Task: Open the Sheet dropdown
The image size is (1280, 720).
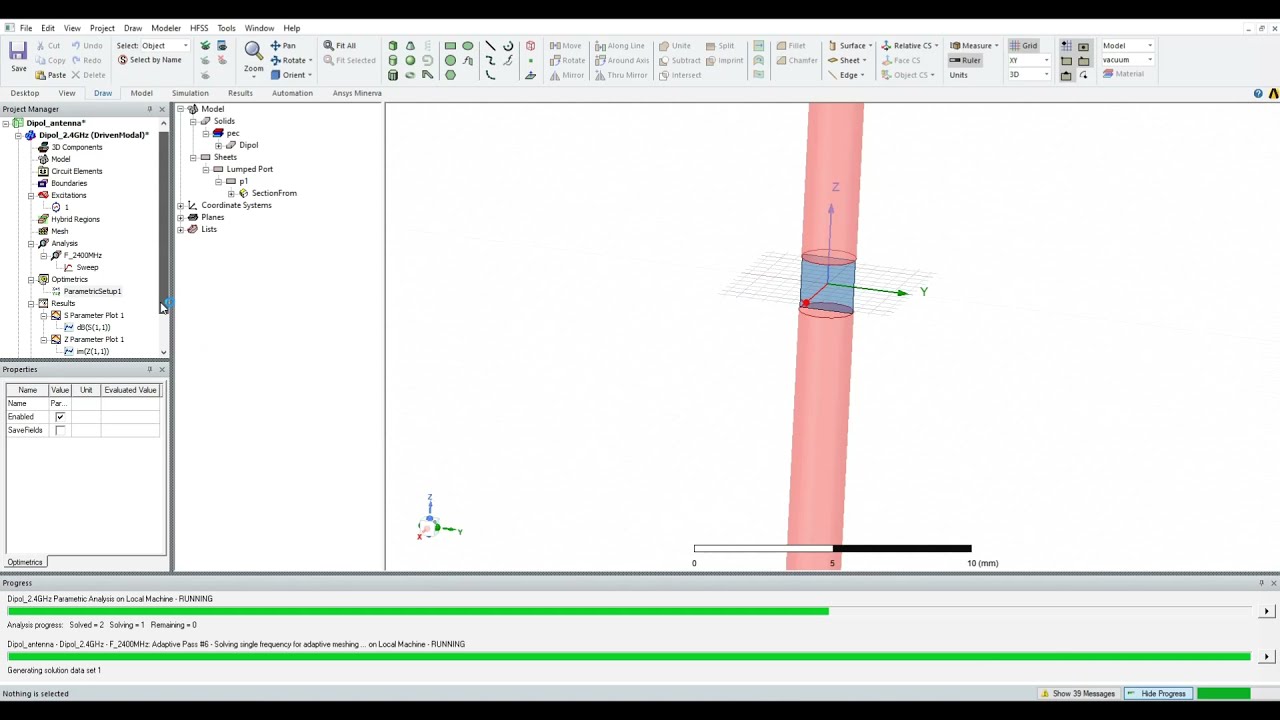Action: (846, 60)
